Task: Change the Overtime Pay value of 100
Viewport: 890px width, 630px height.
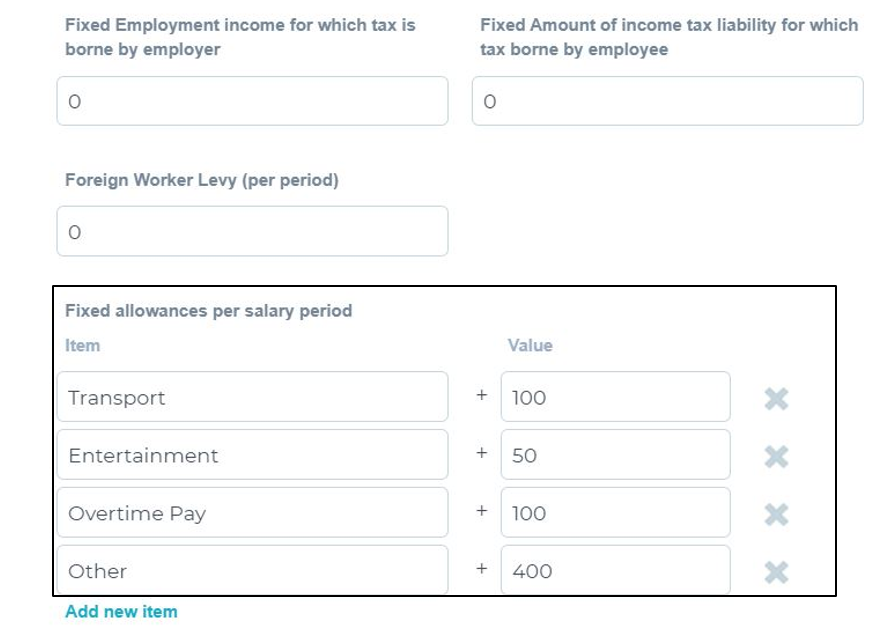Action: (616, 513)
